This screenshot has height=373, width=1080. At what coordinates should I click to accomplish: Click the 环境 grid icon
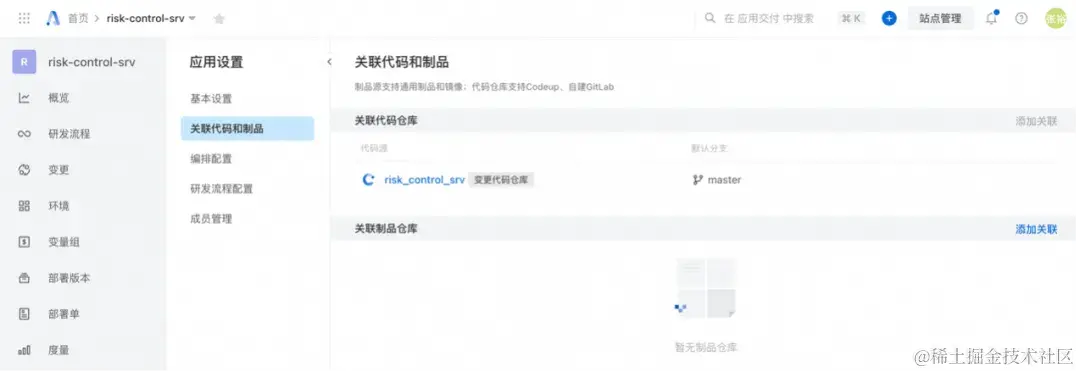tap(24, 206)
